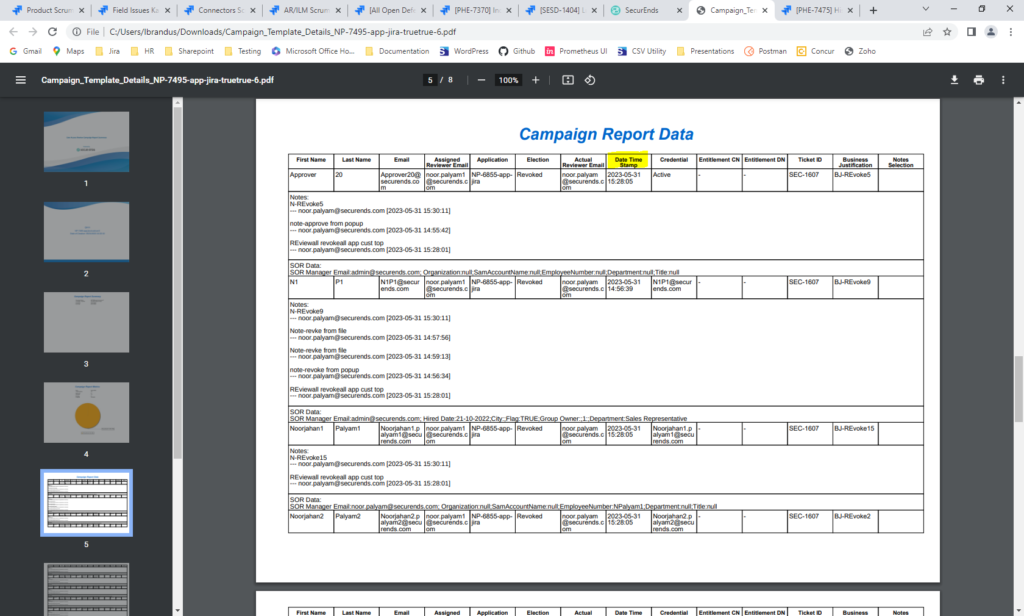Download the PDF file
Image resolution: width=1024 pixels, height=616 pixels.
pos(954,80)
